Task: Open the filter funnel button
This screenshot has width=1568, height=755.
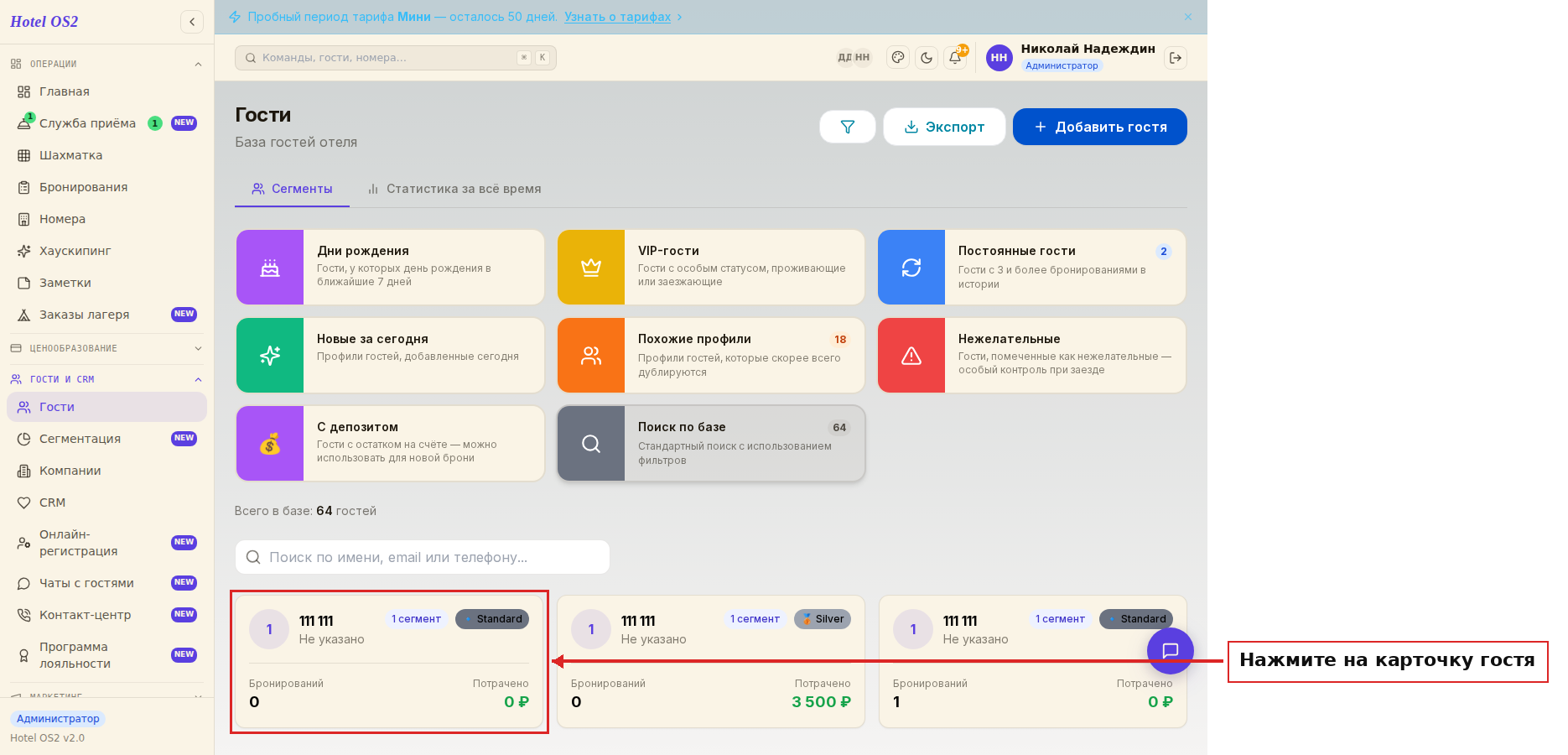Action: [847, 127]
